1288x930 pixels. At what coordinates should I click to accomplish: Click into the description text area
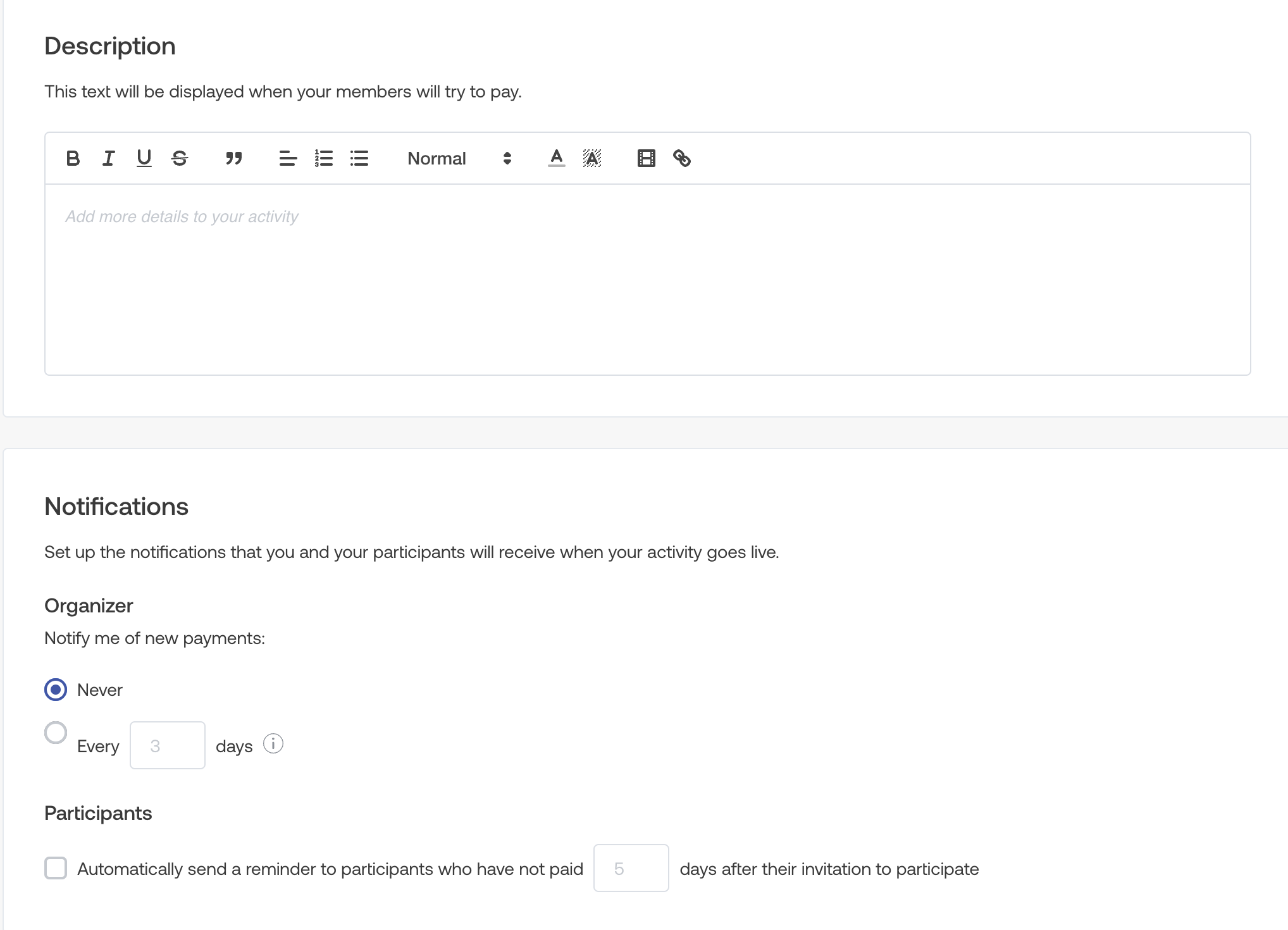coord(647,278)
